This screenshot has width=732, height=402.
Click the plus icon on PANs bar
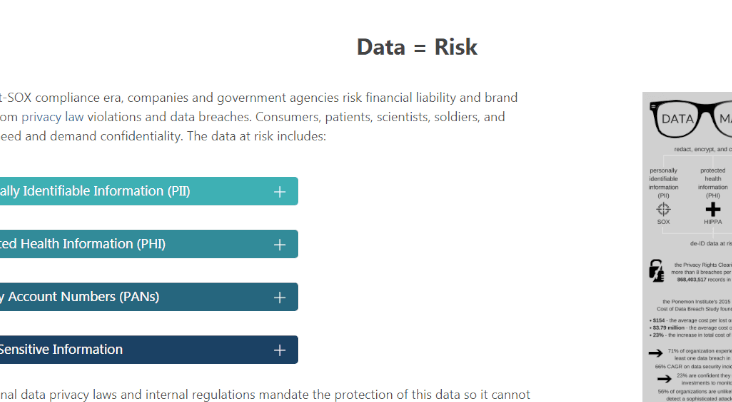[x=280, y=297]
